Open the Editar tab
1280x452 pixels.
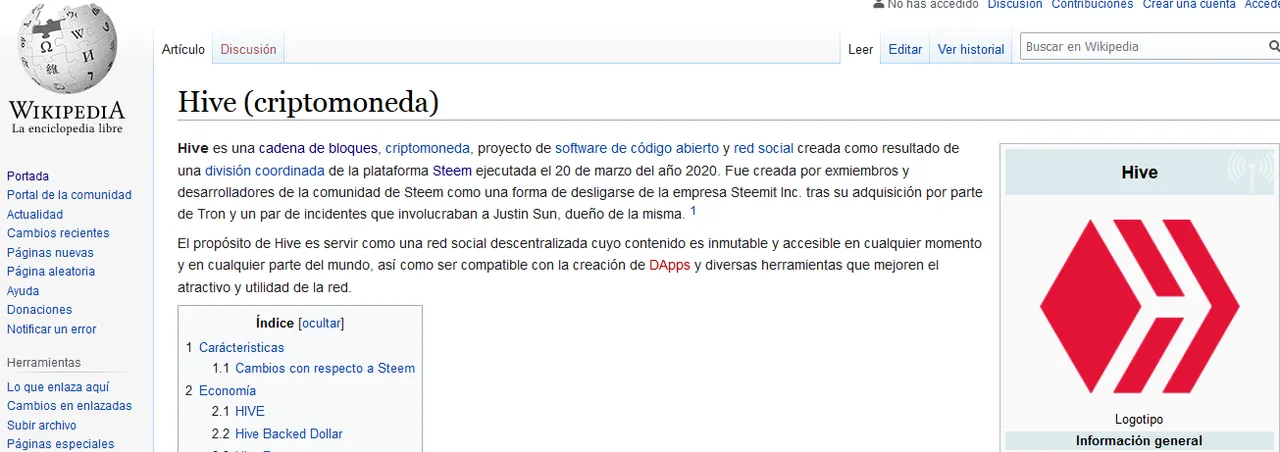pos(905,49)
